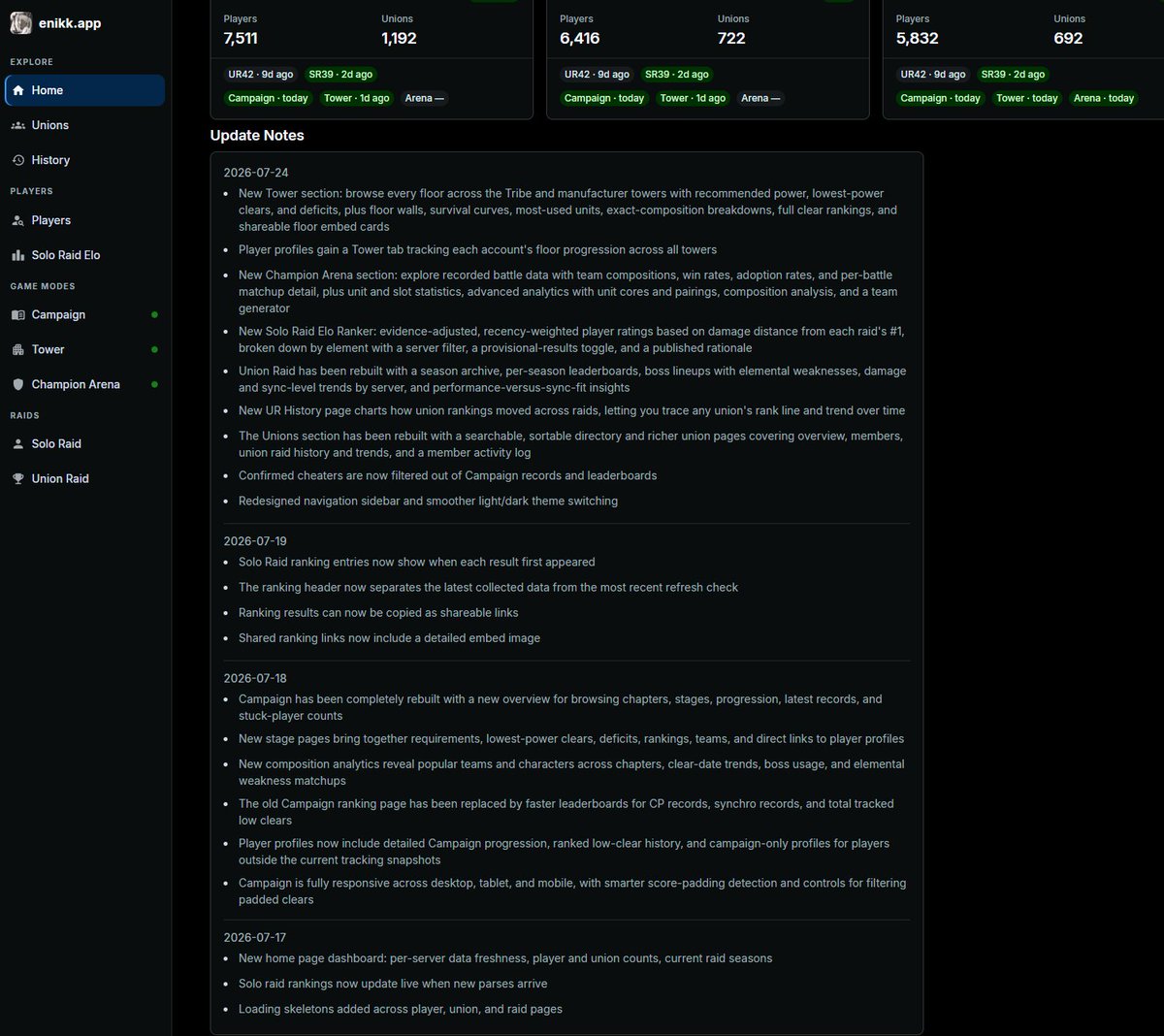
Task: Click the Union Raid trophy icon
Action: click(17, 478)
